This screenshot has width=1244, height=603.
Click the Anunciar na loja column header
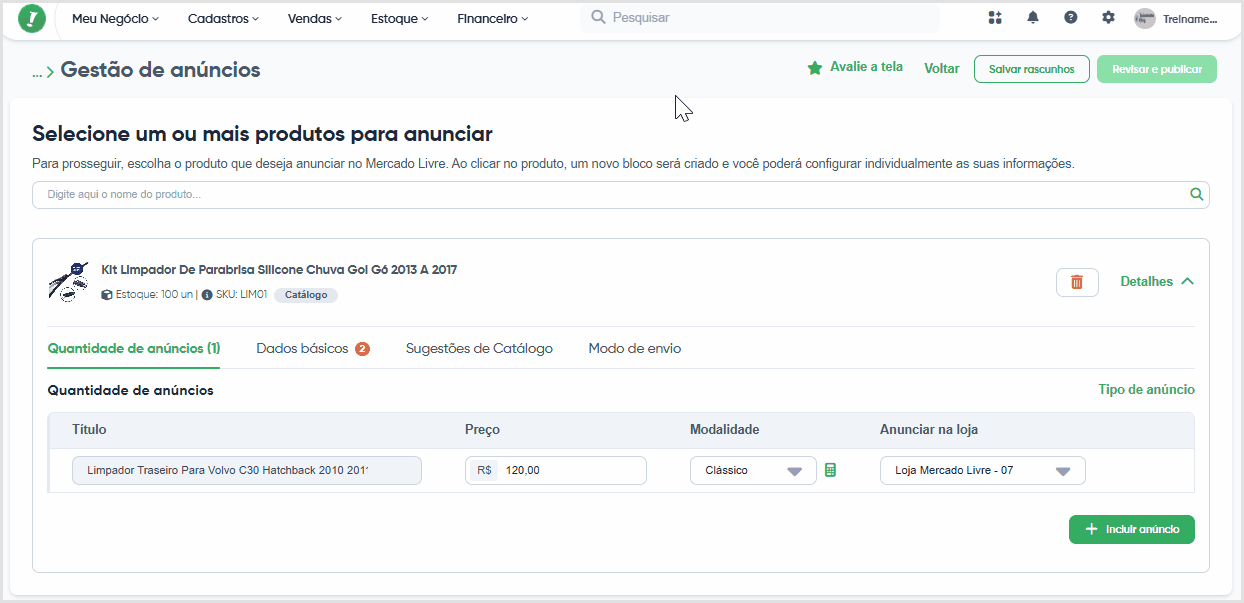pos(929,430)
